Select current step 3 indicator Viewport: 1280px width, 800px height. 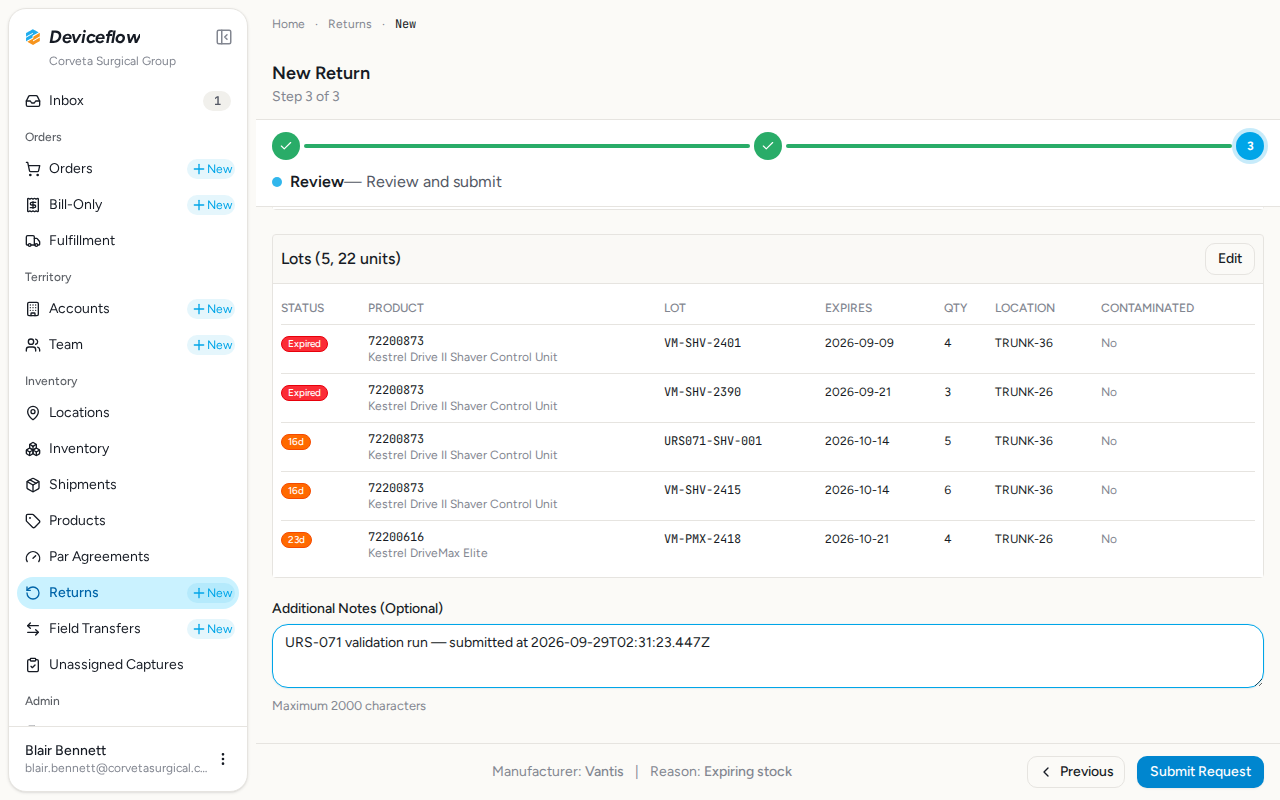point(1250,146)
